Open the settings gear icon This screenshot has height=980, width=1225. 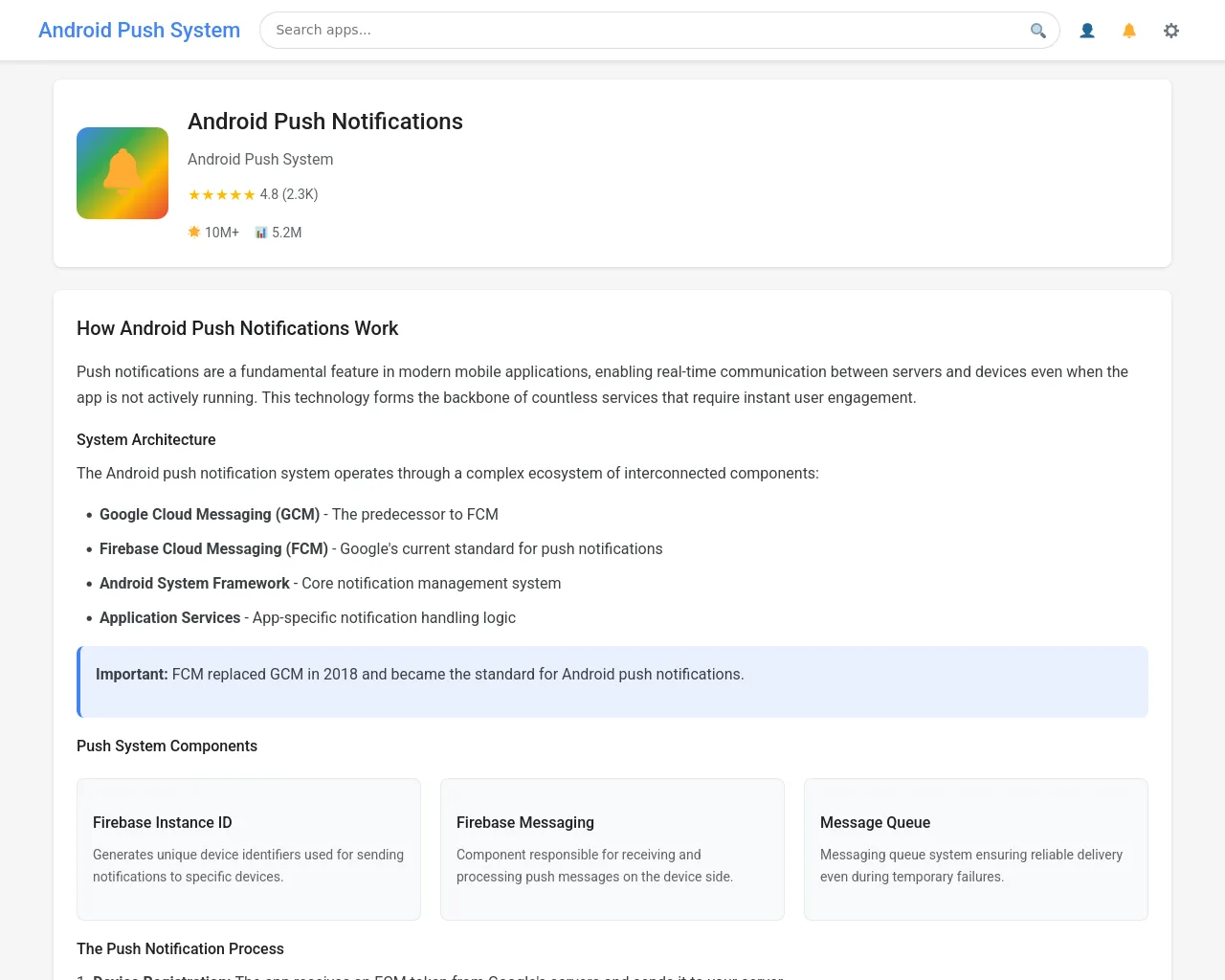click(1171, 31)
